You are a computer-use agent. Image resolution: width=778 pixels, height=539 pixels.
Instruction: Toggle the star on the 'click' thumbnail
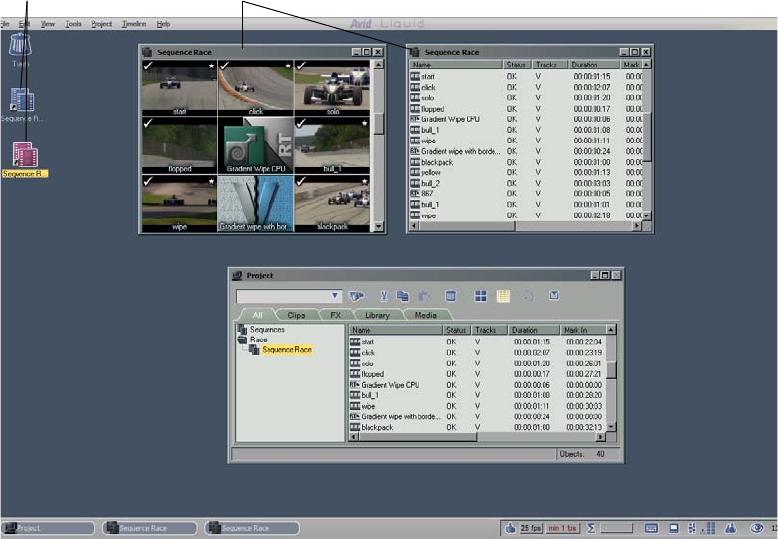point(287,67)
